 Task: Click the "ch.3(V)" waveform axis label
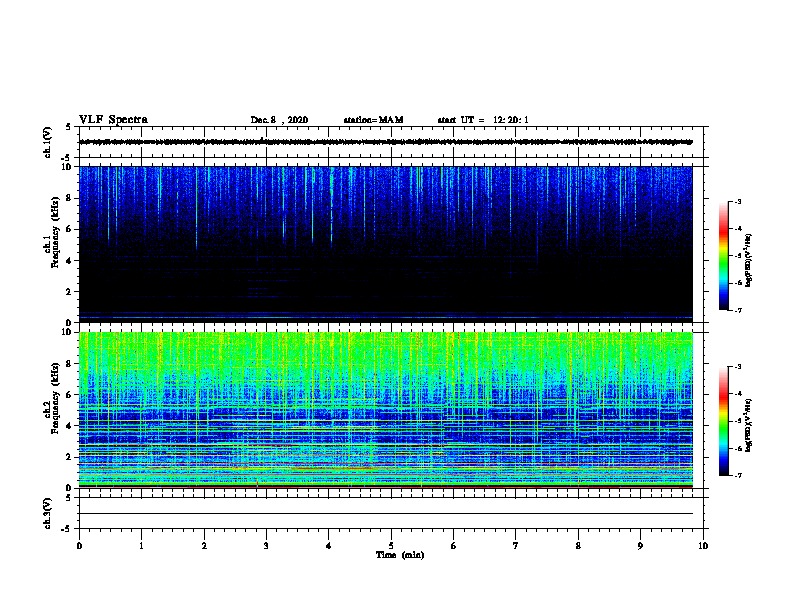pyautogui.click(x=47, y=514)
